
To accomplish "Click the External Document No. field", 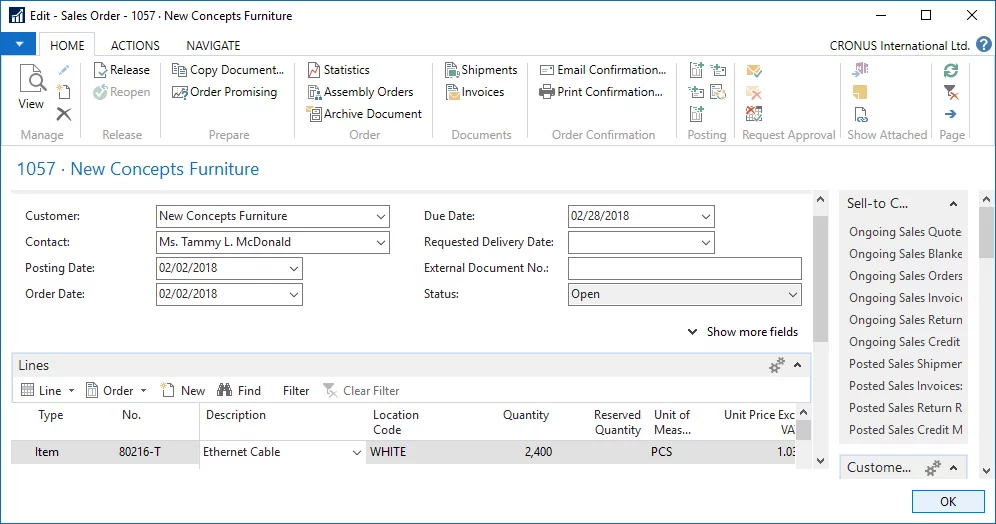I will [x=684, y=268].
